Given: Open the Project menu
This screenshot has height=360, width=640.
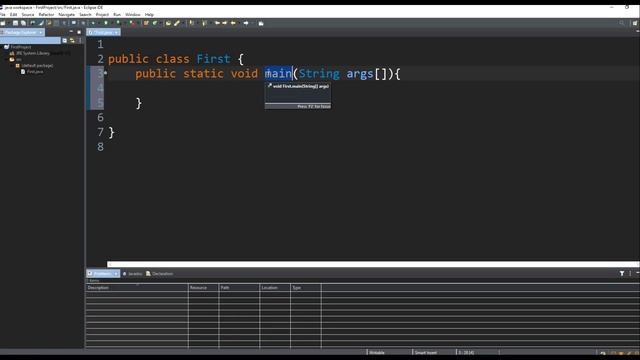Looking at the screenshot, I should coord(102,14).
